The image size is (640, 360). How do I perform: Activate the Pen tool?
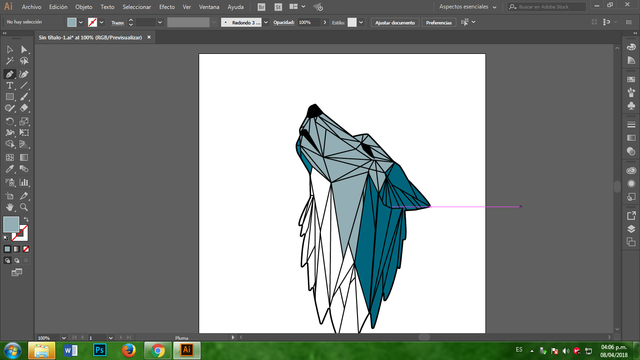coord(9,74)
